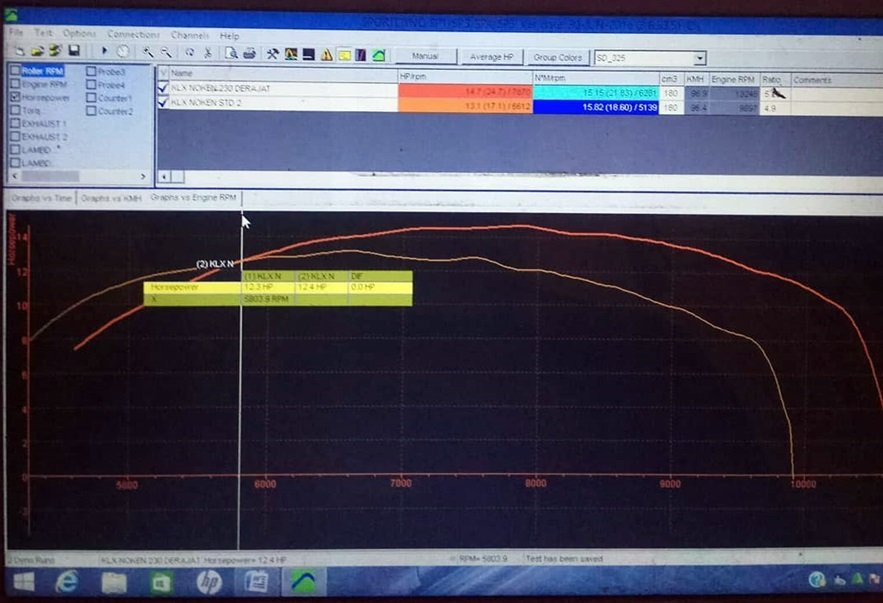This screenshot has width=883, height=603.
Task: Click the Print icon in toolbar
Action: (248, 53)
